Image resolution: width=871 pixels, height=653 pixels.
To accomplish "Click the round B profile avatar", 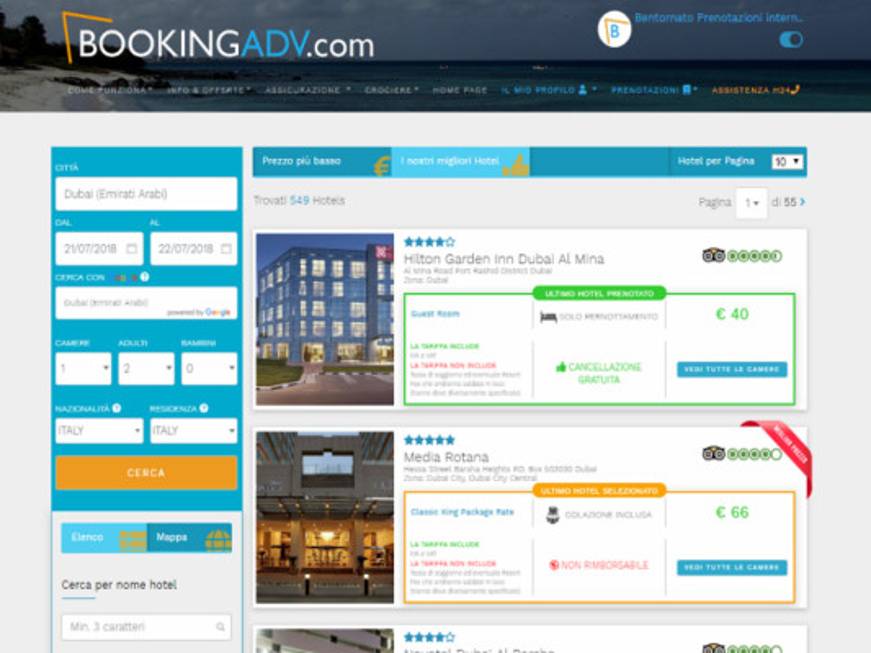I will 614,29.
